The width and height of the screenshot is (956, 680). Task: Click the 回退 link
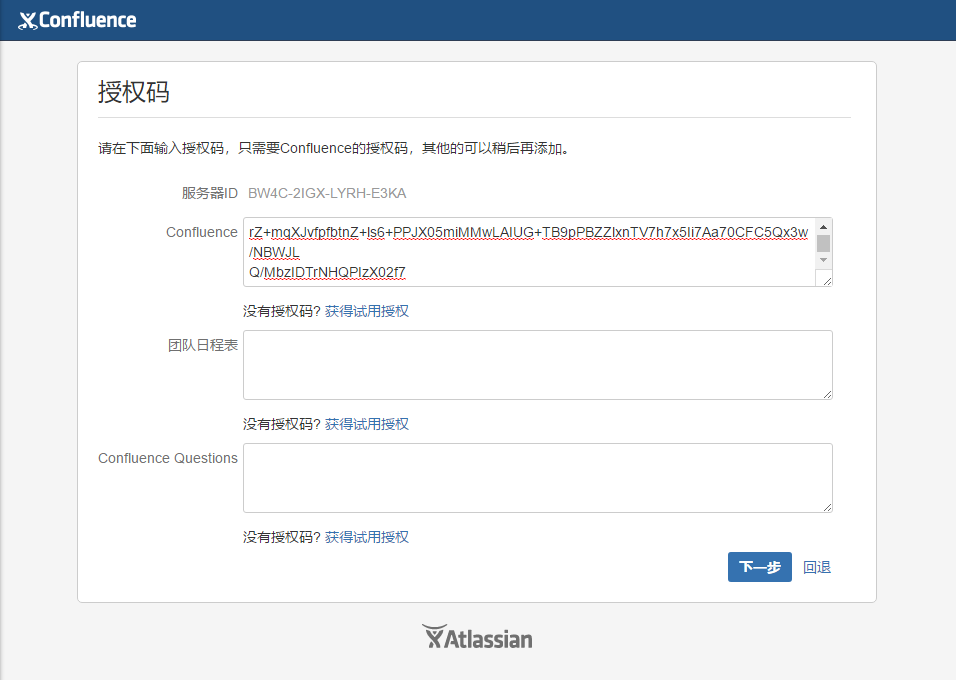817,567
